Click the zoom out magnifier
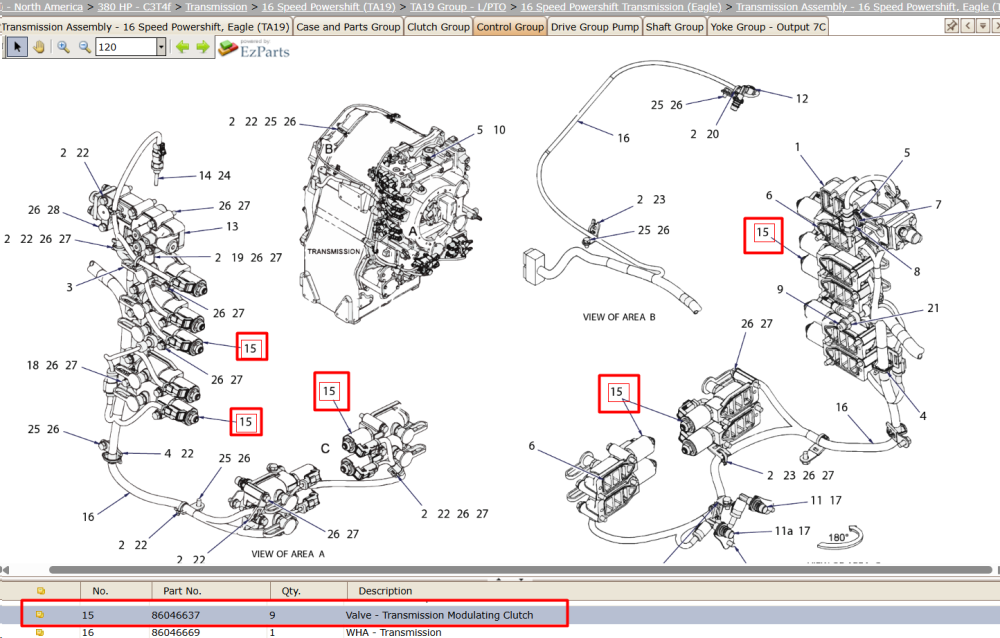Screen dimensions: 1000x638 point(84,47)
